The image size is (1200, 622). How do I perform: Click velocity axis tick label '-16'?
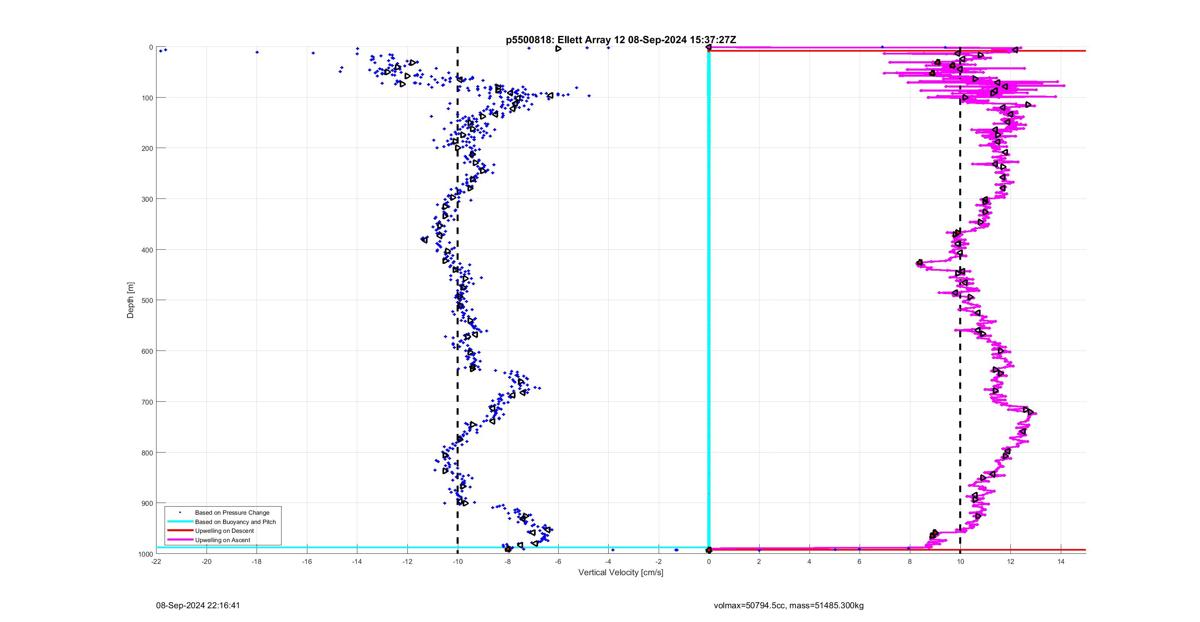(307, 561)
